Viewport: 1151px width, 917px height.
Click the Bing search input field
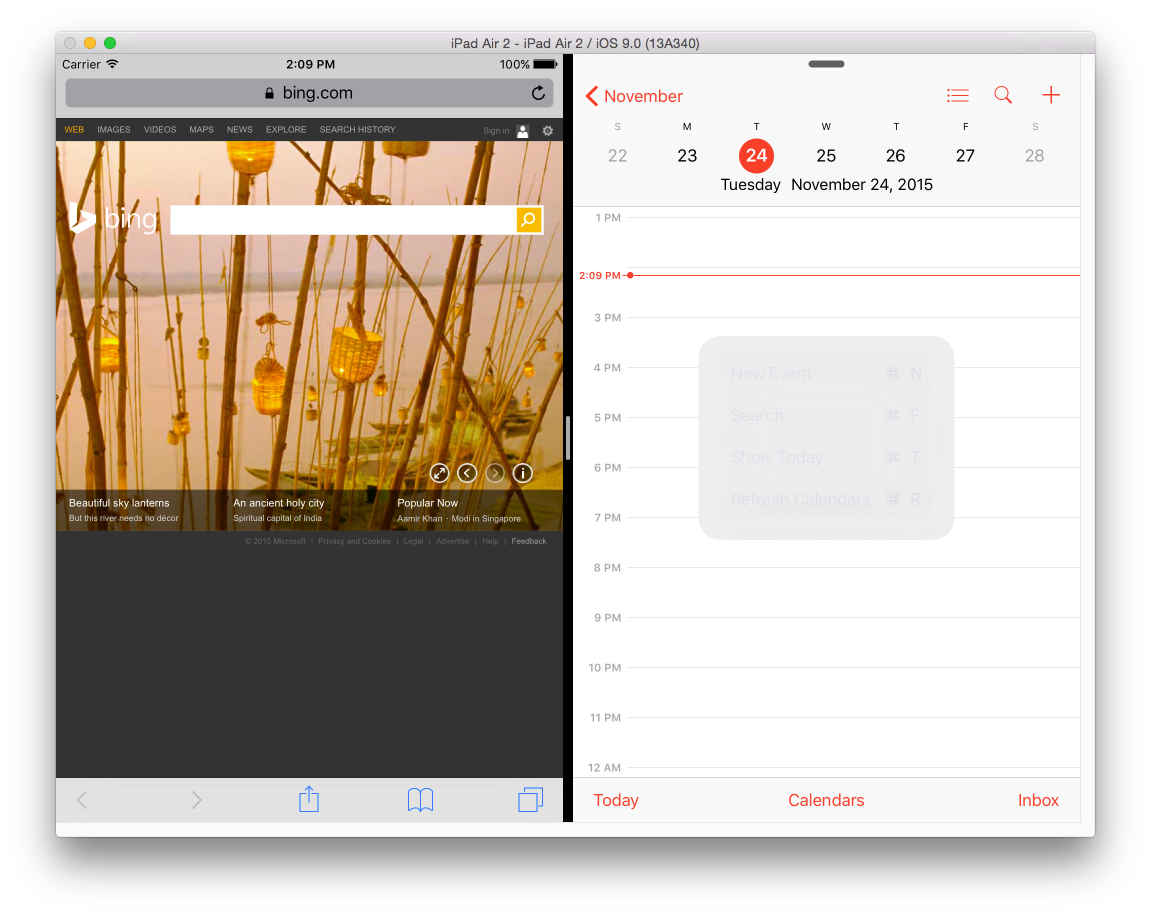[344, 220]
